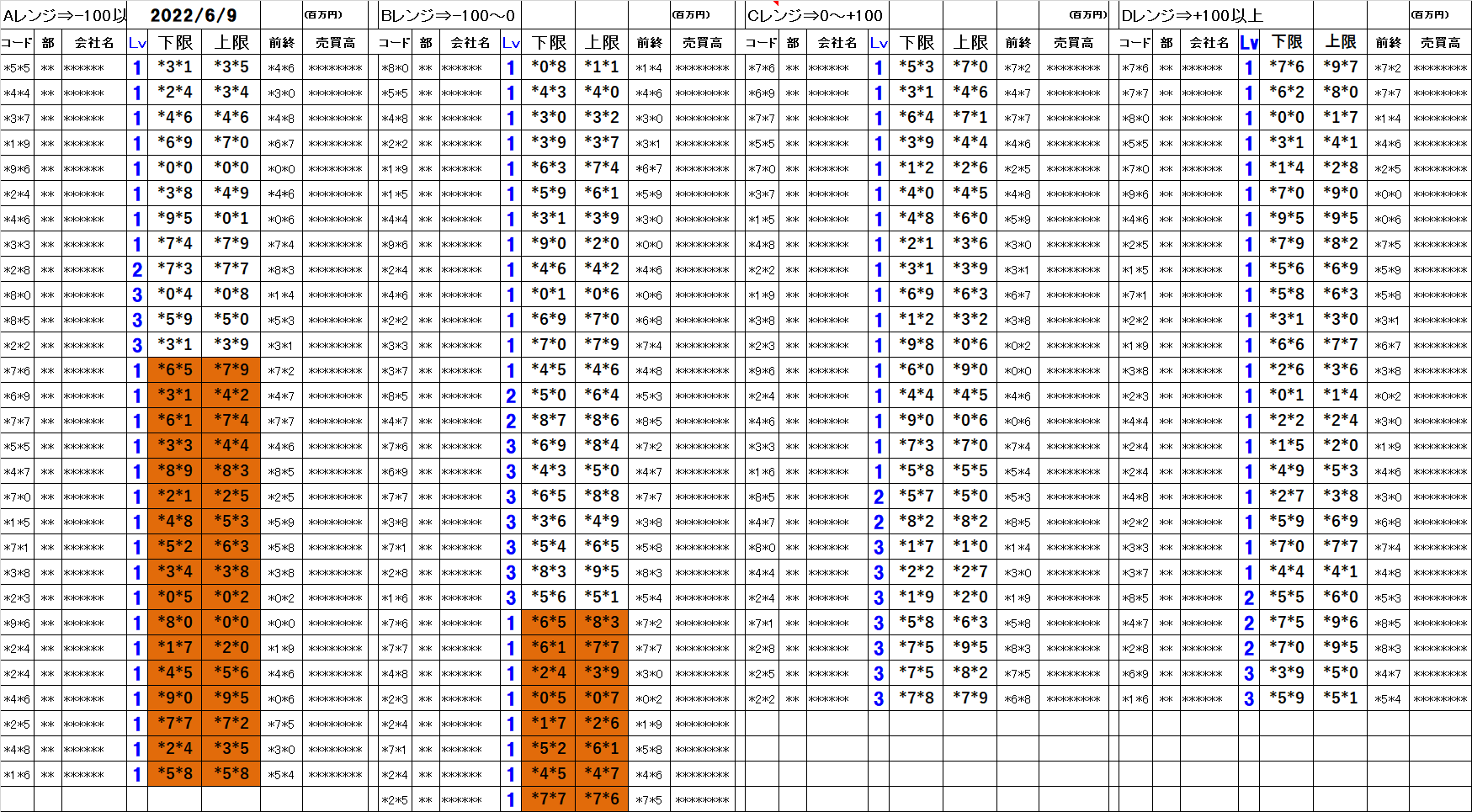The image size is (1472, 812).
Task: Click the Aレンジ⇒-100以 title cell
Action: [x=64, y=15]
